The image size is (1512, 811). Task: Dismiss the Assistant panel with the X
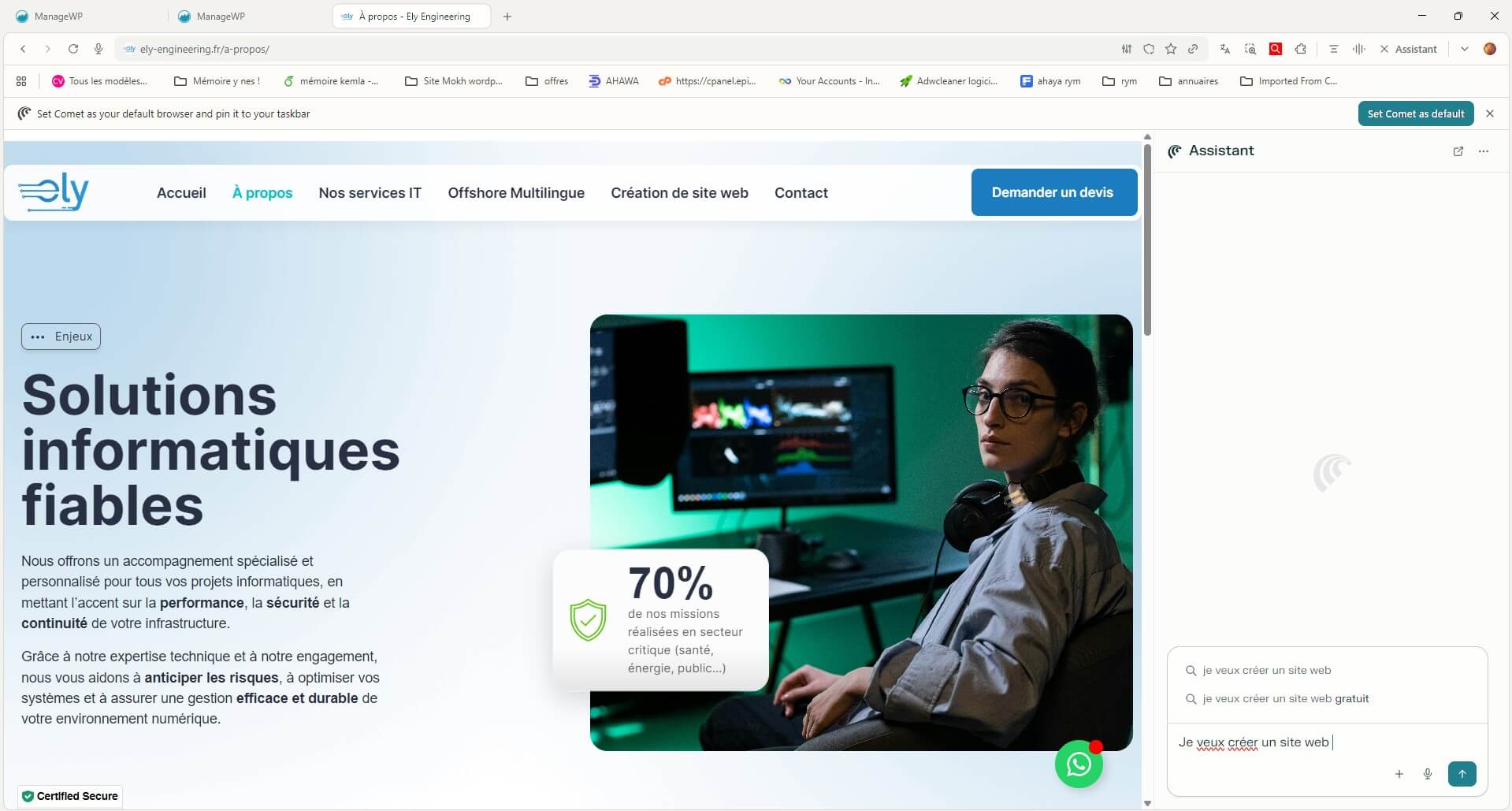click(1384, 49)
